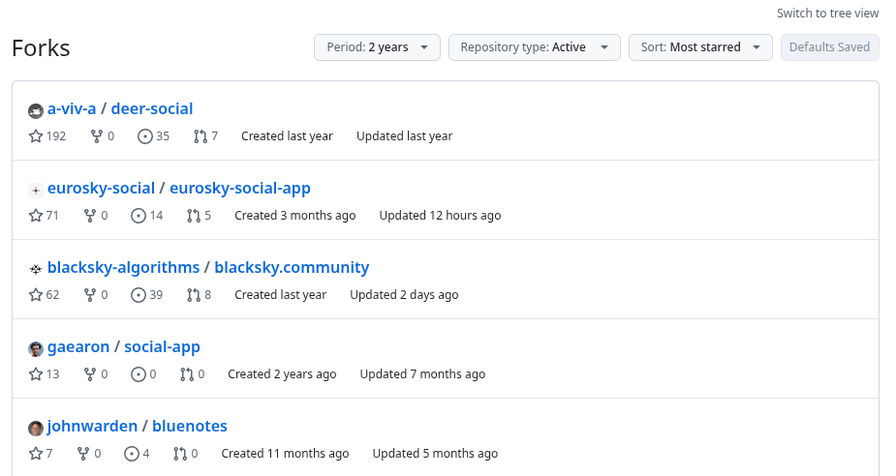The width and height of the screenshot is (896, 476).
Task: Open the Period: 2 years dropdown
Action: click(377, 47)
